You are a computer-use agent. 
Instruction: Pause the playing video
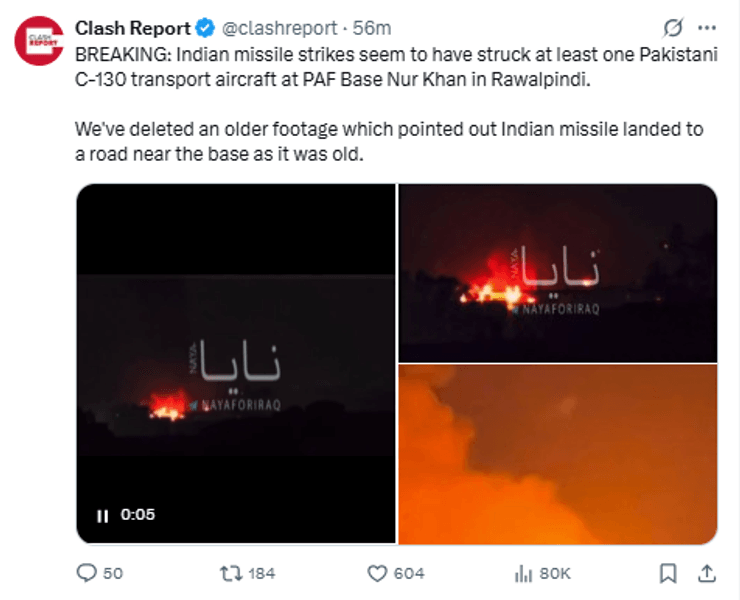point(102,516)
